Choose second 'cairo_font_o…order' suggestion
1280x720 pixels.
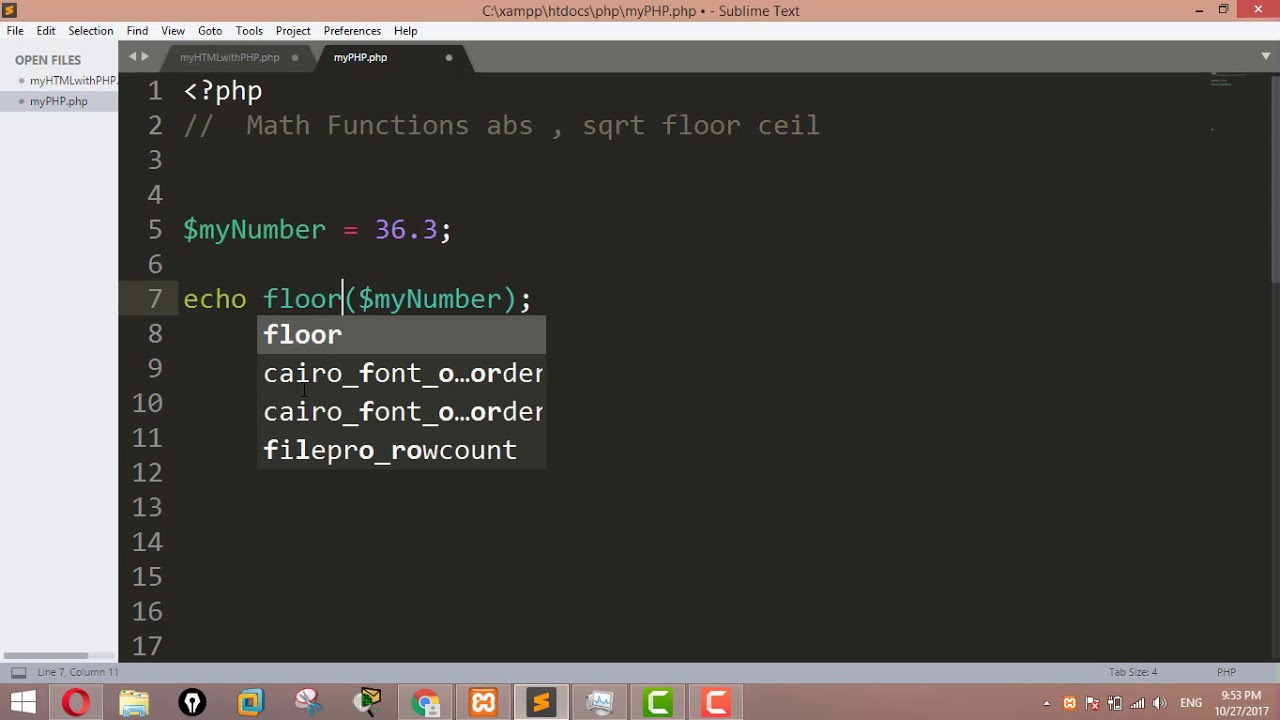[403, 411]
